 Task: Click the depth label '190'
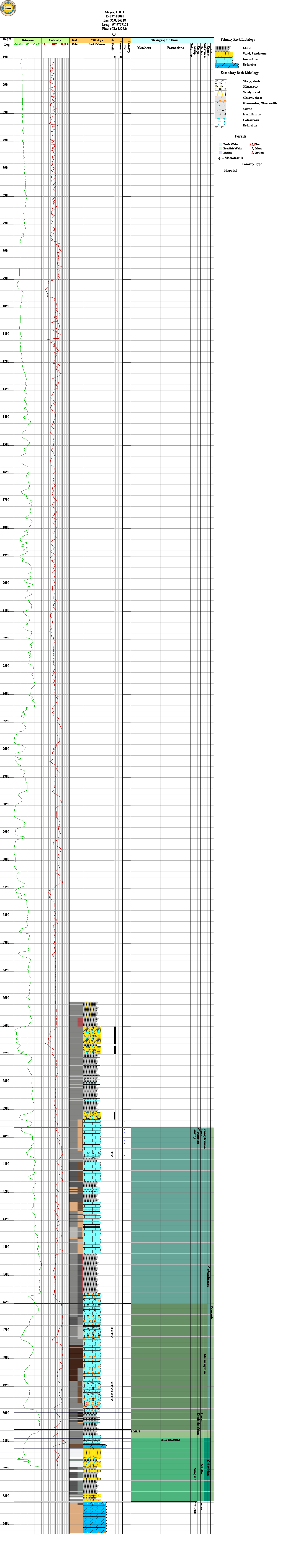pos(5,57)
